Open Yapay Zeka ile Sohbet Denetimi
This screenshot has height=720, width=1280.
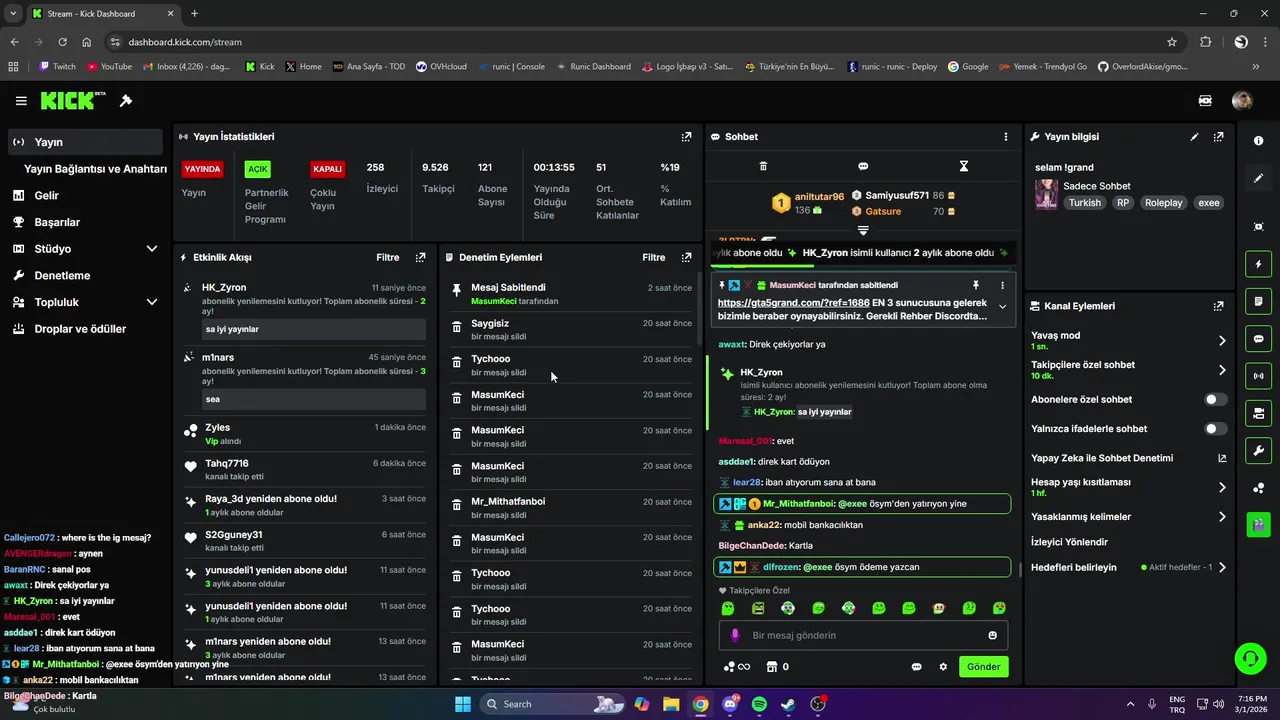click(x=1129, y=458)
